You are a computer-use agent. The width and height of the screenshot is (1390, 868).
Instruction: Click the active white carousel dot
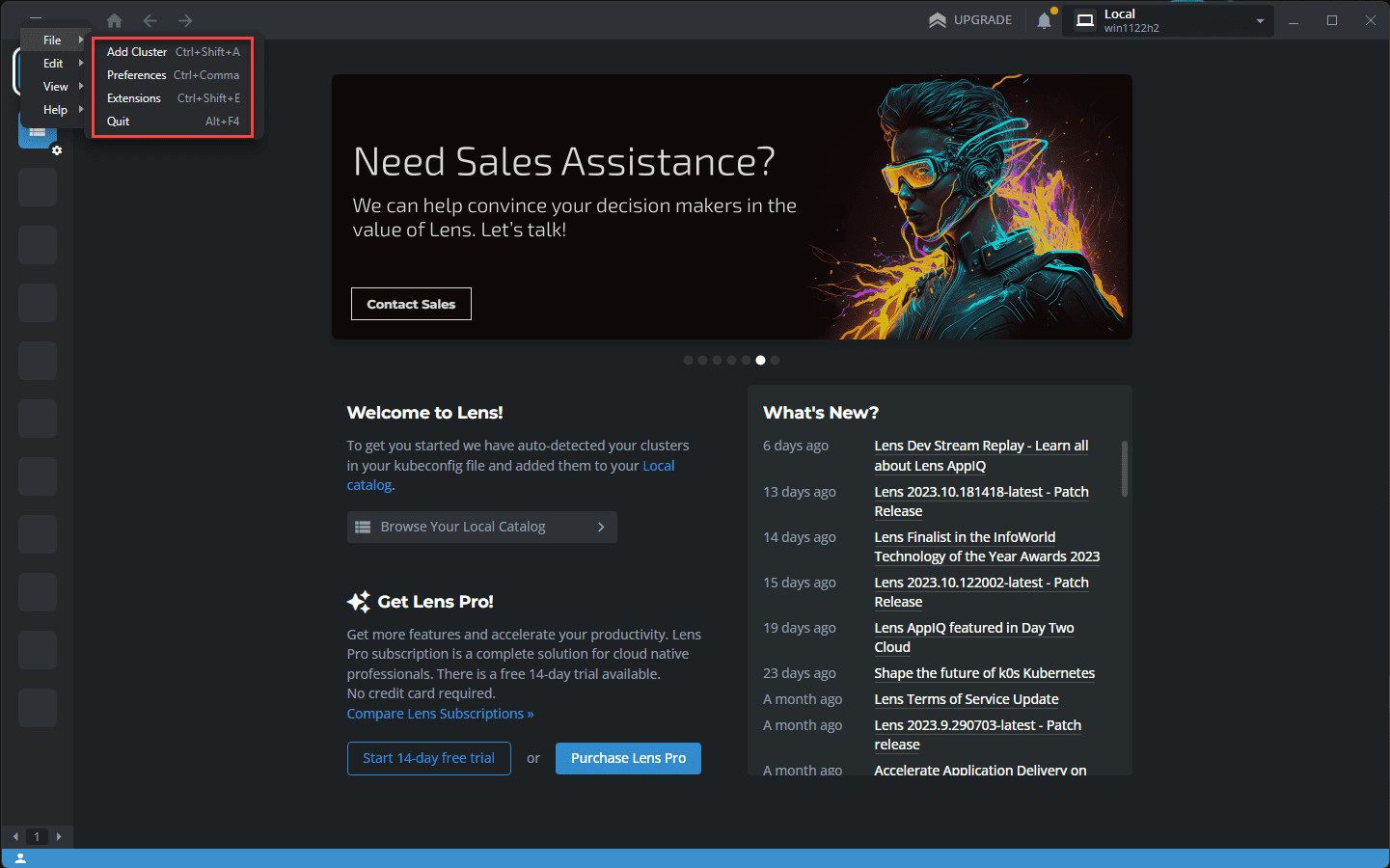click(760, 360)
